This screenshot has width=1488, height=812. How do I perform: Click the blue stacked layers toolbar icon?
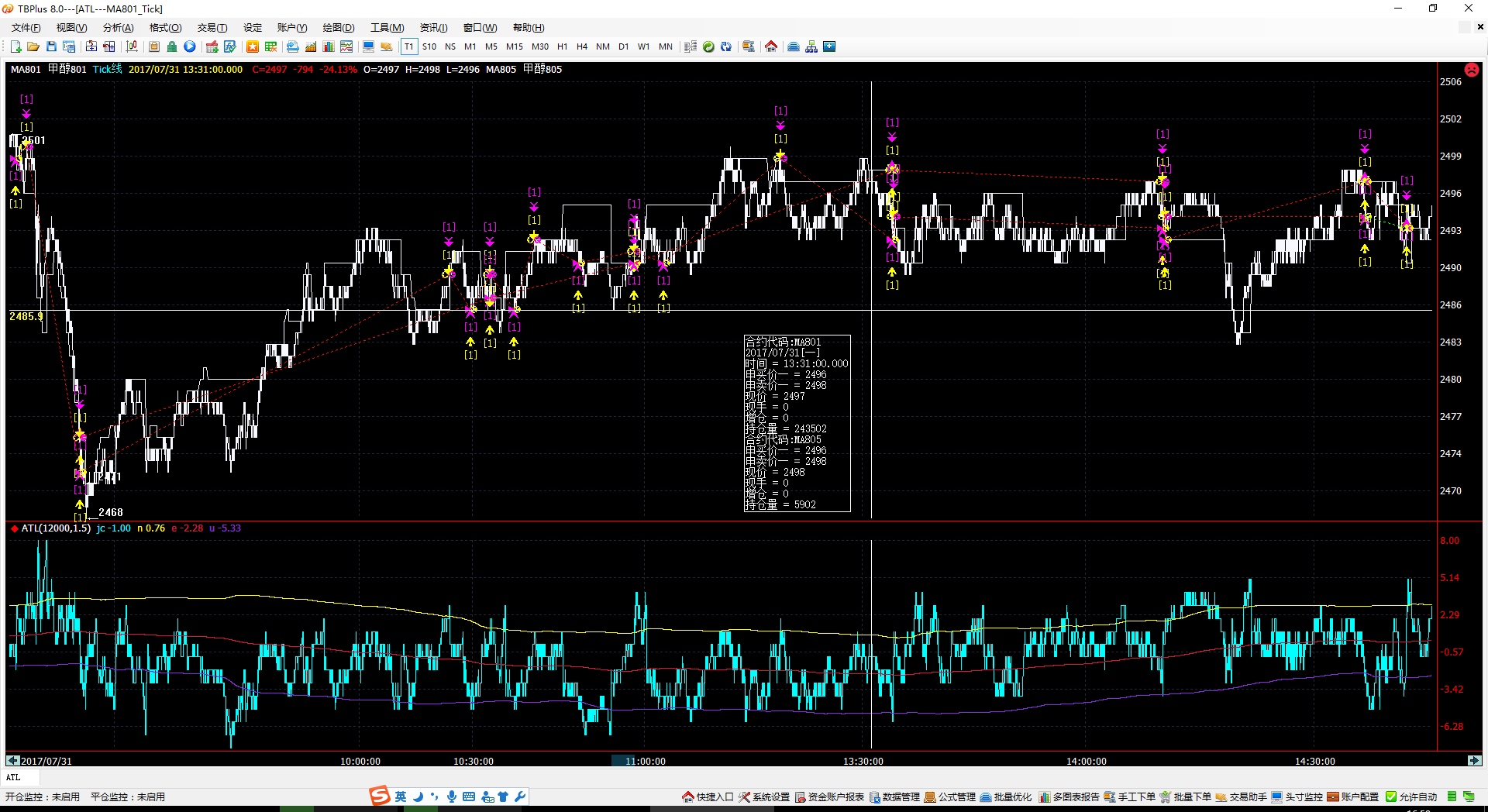794,46
